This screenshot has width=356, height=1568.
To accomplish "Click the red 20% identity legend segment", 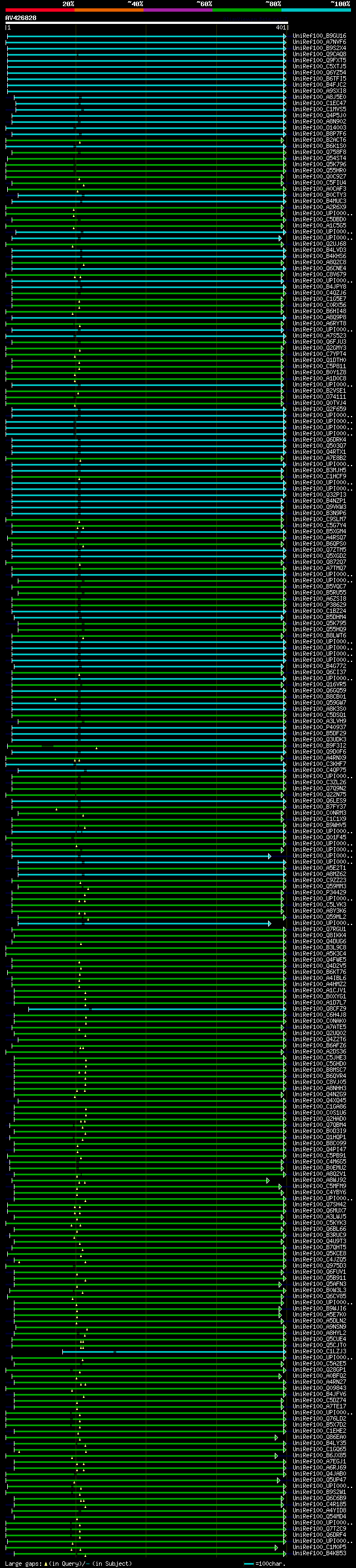I will click(x=40, y=10).
